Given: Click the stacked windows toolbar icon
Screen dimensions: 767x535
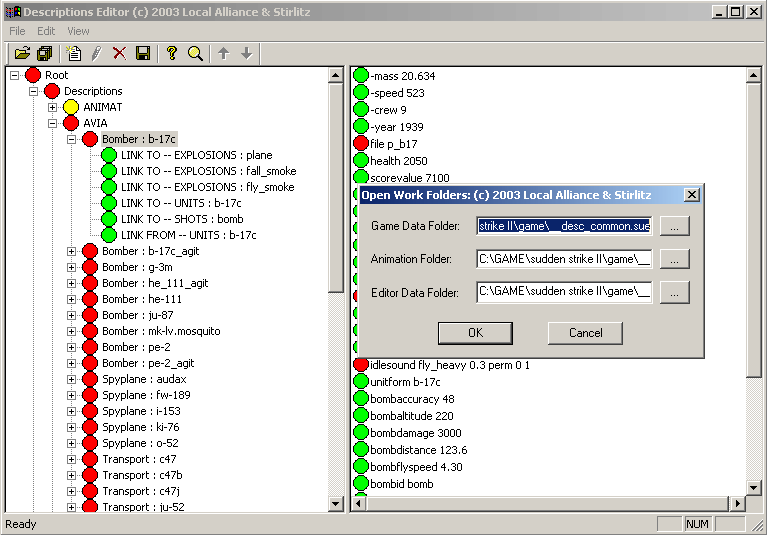Looking at the screenshot, I should click(45, 53).
